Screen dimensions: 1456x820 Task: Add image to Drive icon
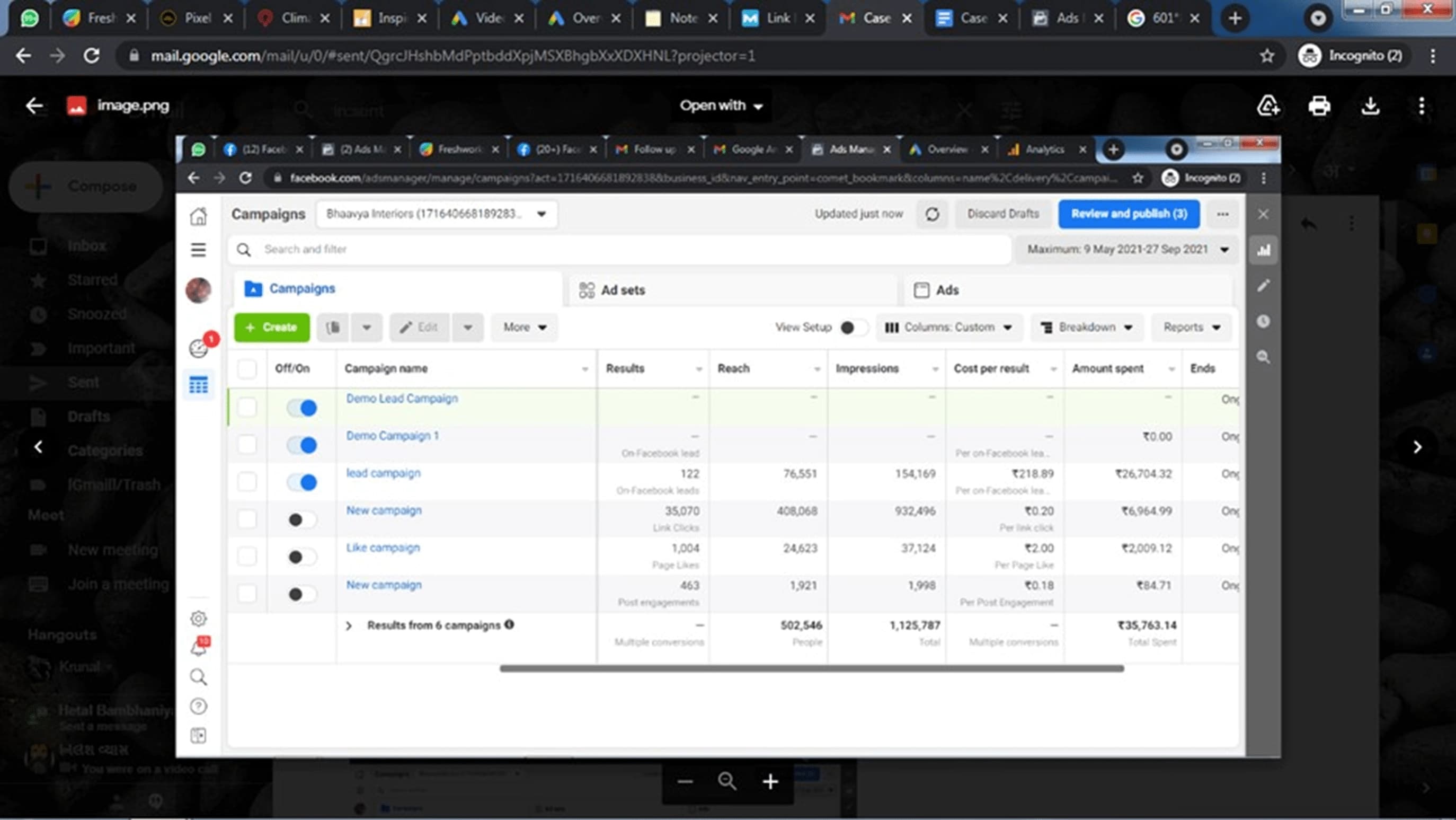point(1268,106)
